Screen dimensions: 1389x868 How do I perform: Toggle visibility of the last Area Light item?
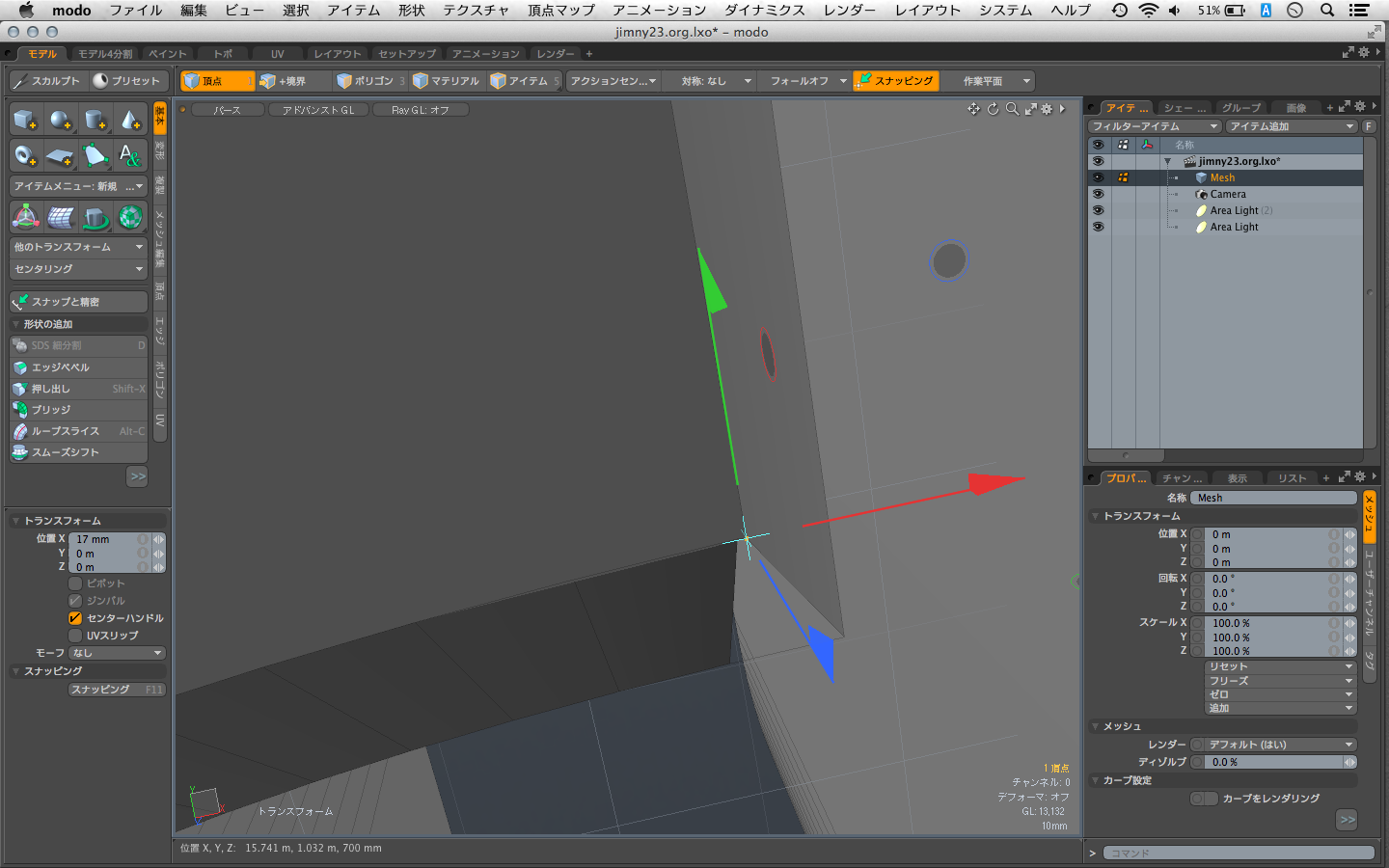[x=1098, y=227]
